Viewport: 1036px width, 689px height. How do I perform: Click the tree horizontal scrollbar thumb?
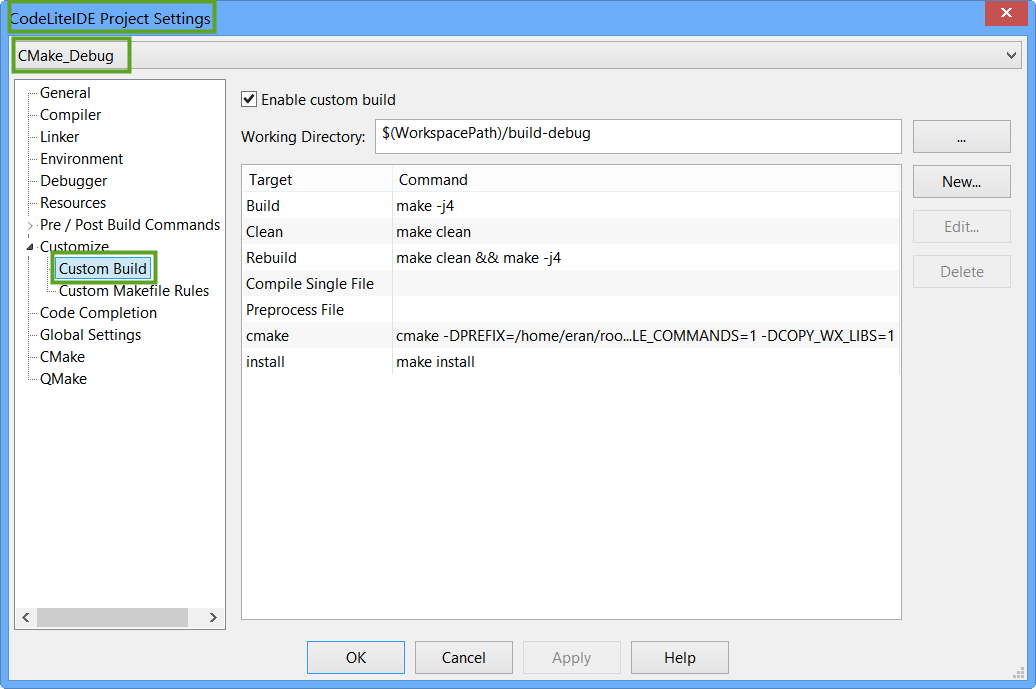click(112, 618)
